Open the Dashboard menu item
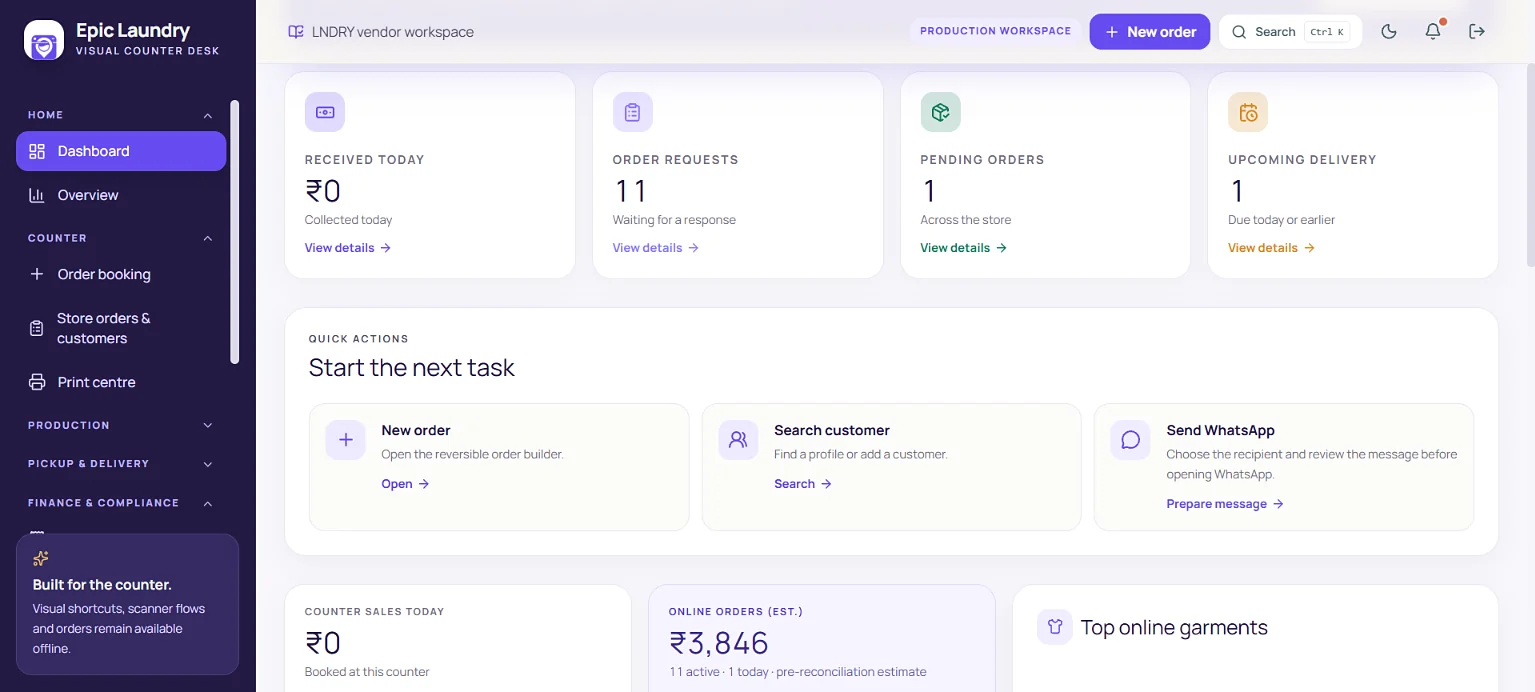 point(121,151)
